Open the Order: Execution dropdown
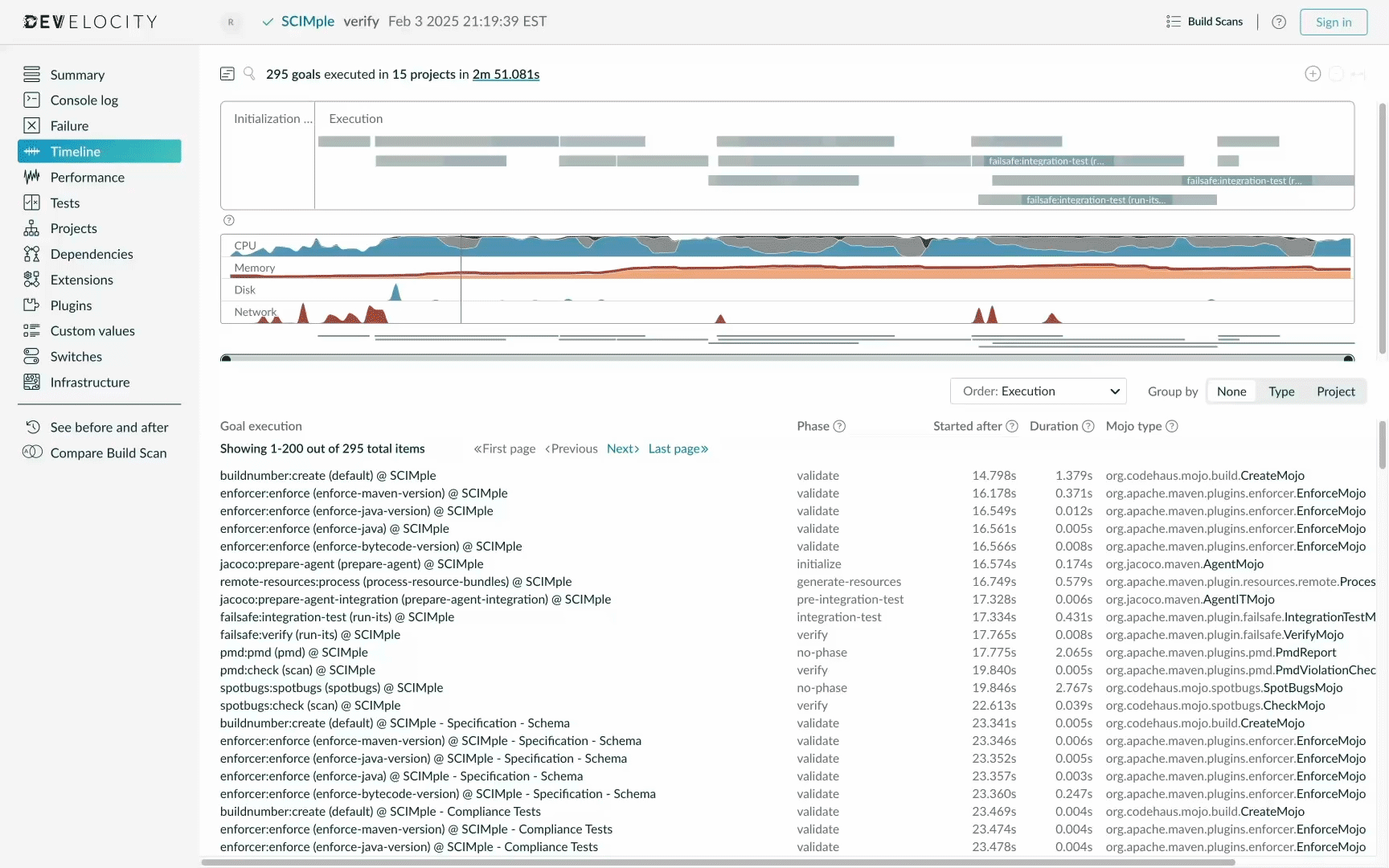The width and height of the screenshot is (1389, 868). 1039,391
